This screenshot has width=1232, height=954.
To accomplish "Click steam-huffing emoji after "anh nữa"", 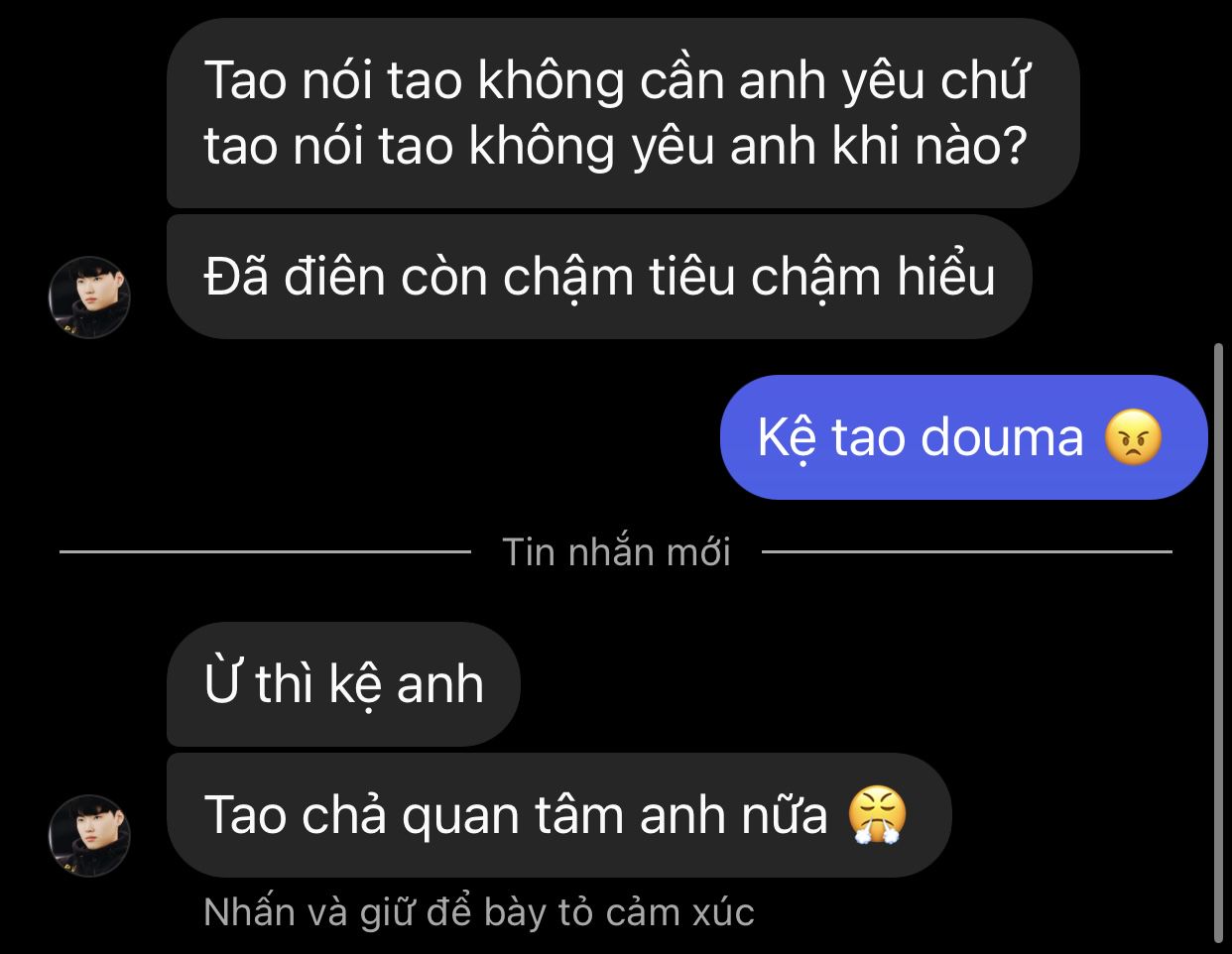I will [878, 815].
